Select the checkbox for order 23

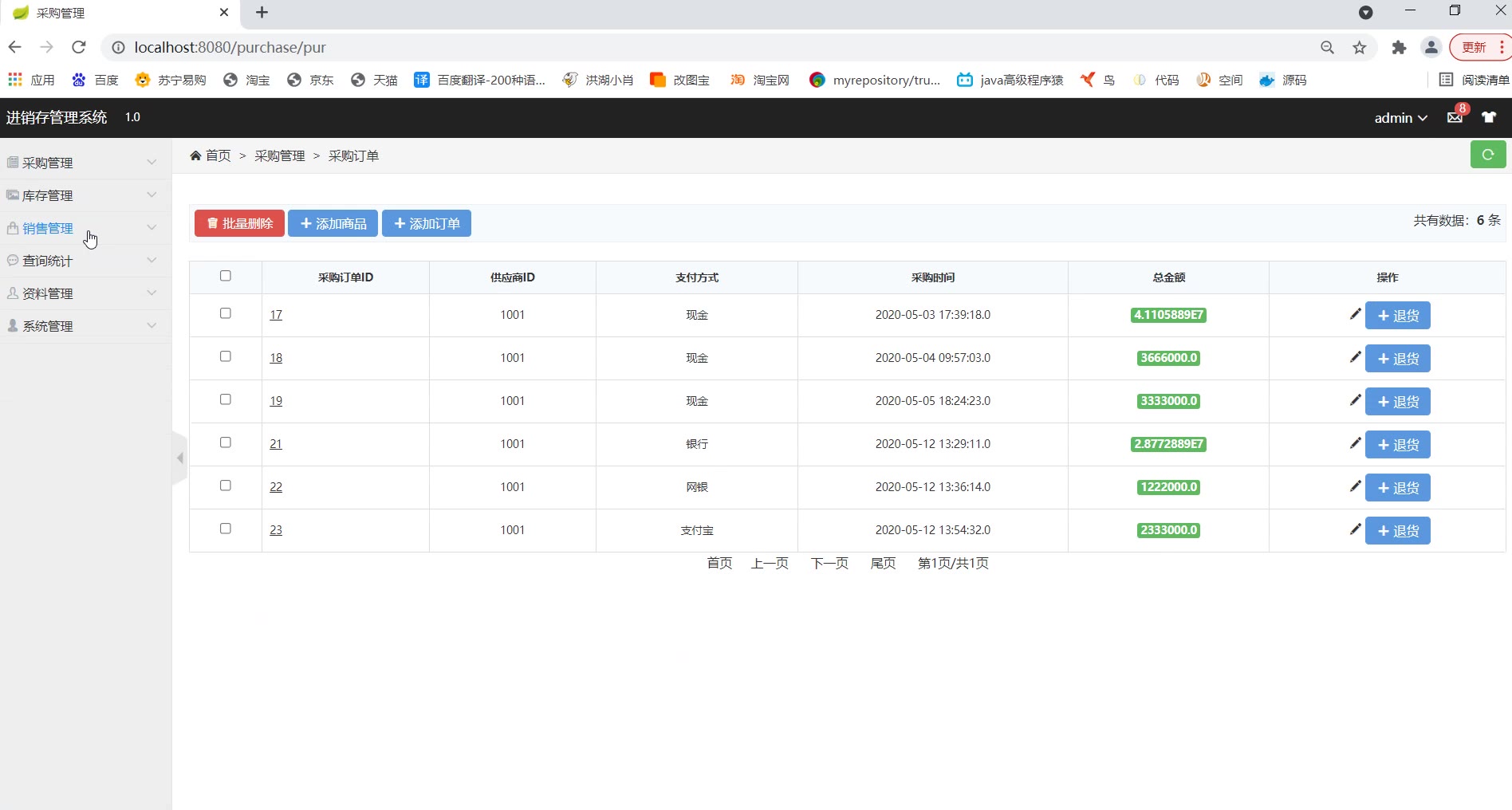pos(226,529)
